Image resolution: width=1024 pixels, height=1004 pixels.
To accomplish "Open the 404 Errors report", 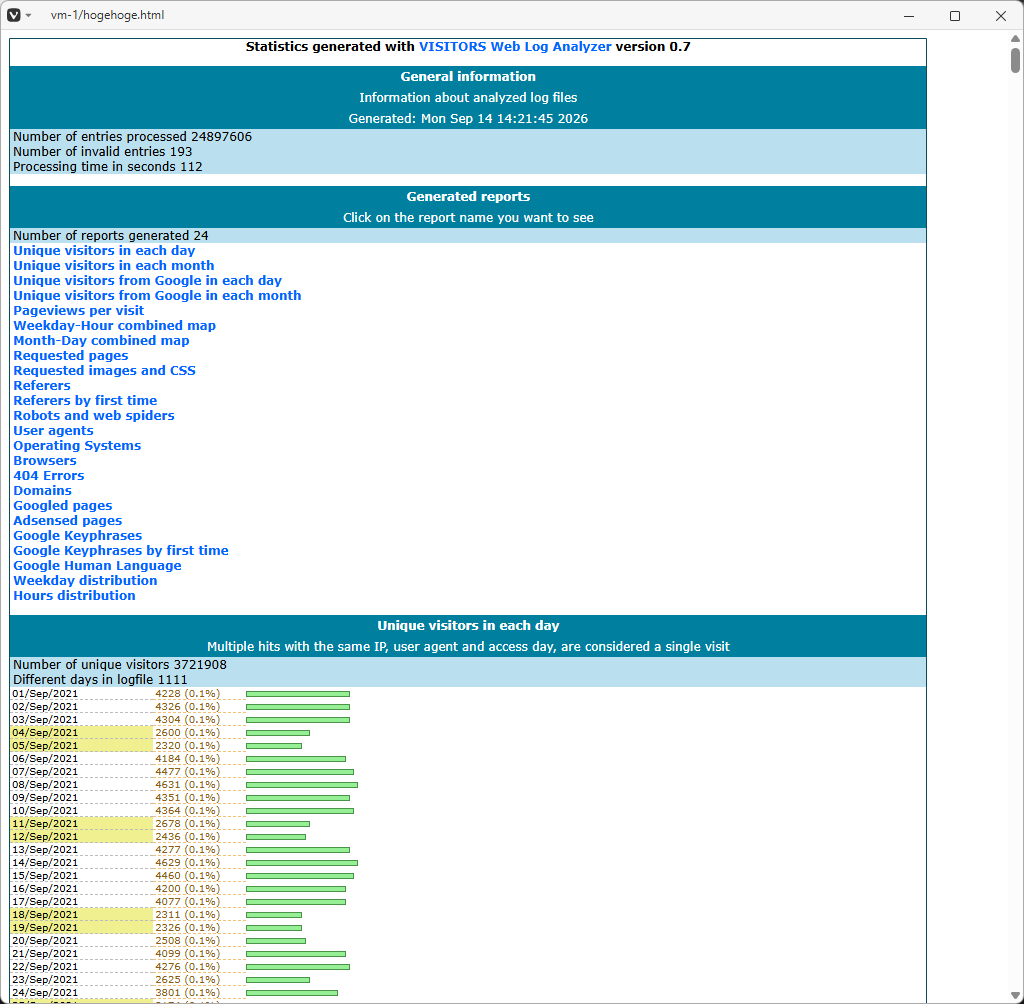I will 49,476.
